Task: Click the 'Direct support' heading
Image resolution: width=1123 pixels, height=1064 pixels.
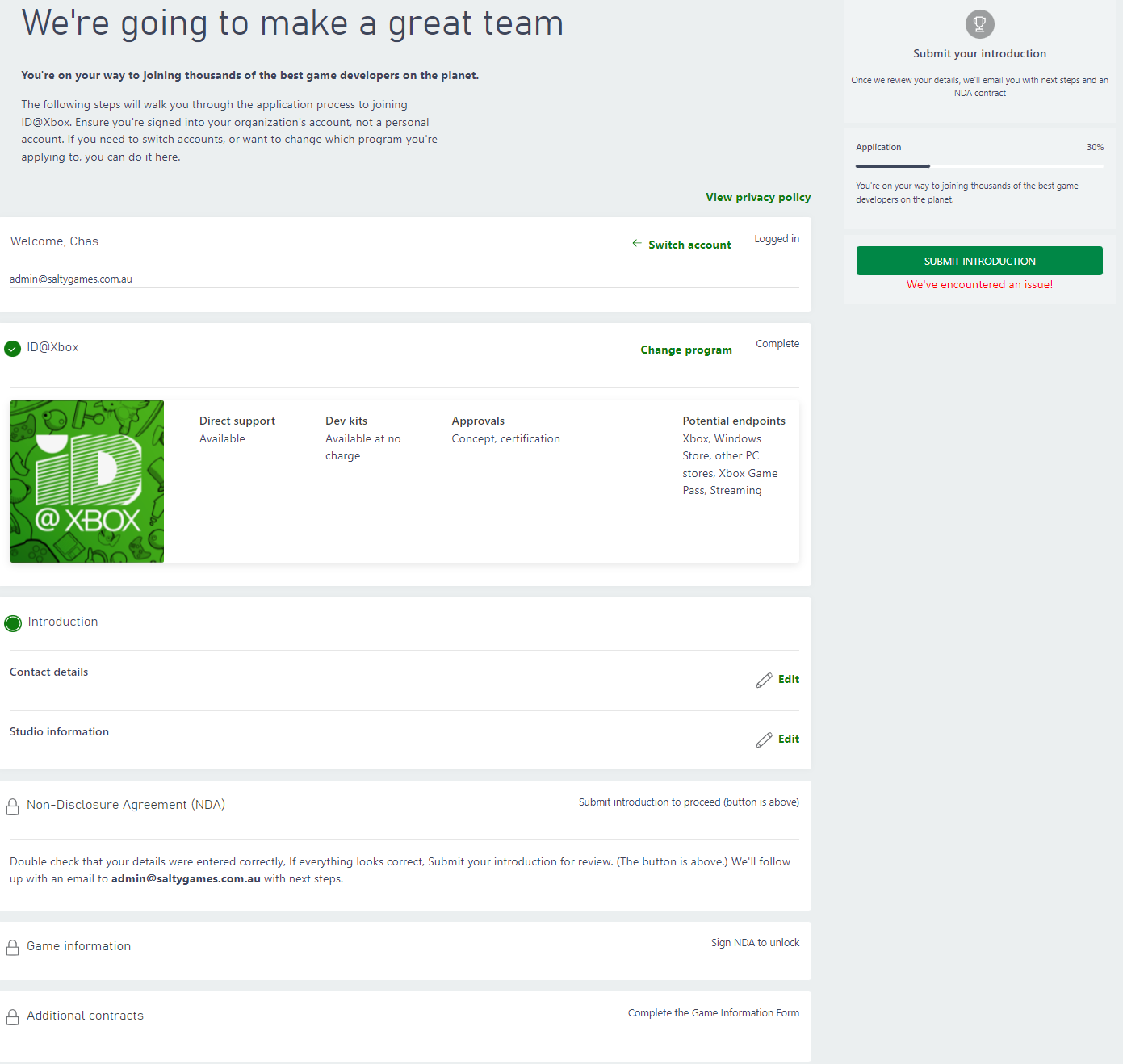Action: pyautogui.click(x=237, y=421)
